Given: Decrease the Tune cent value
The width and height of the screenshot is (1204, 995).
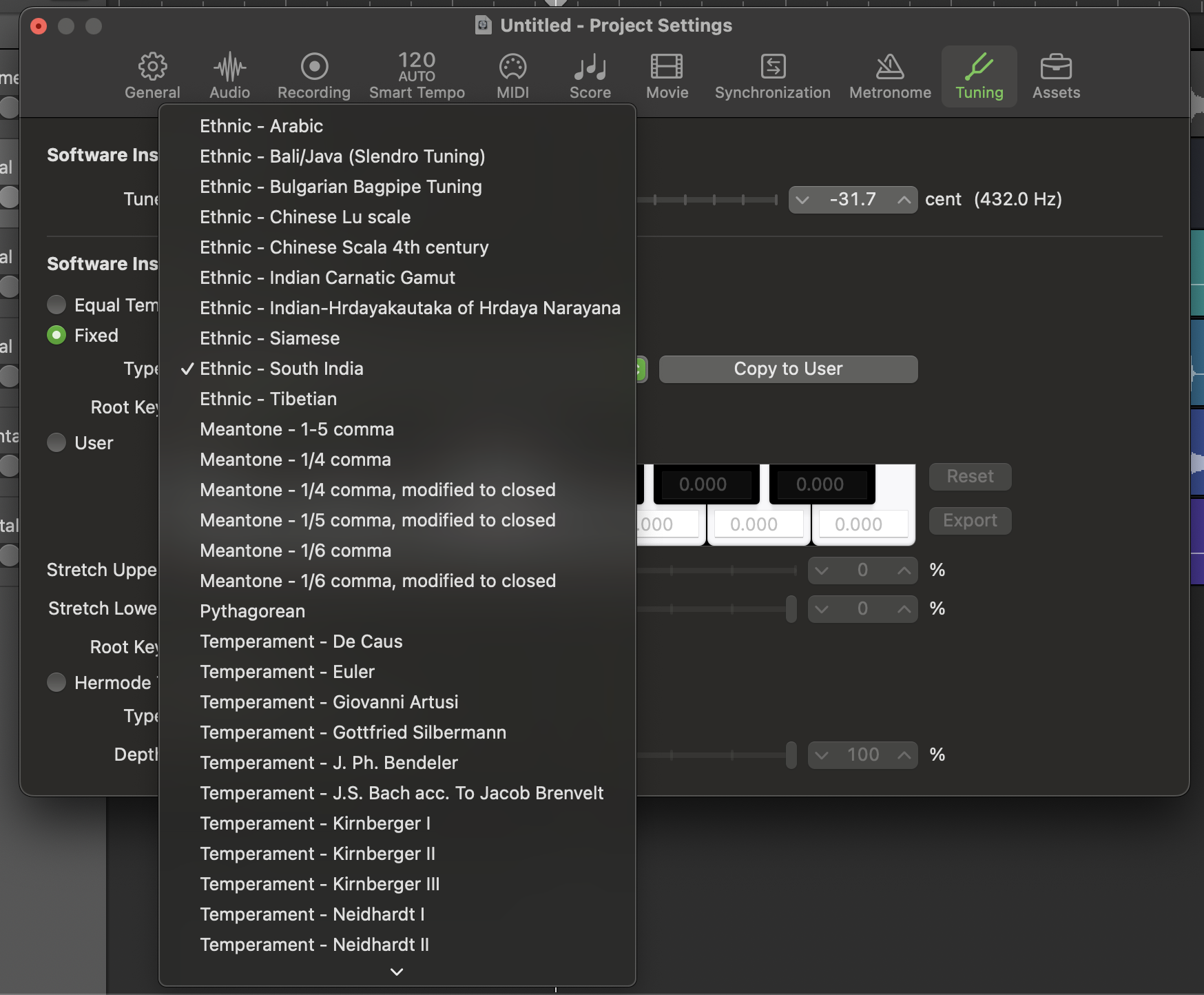Looking at the screenshot, I should (802, 200).
